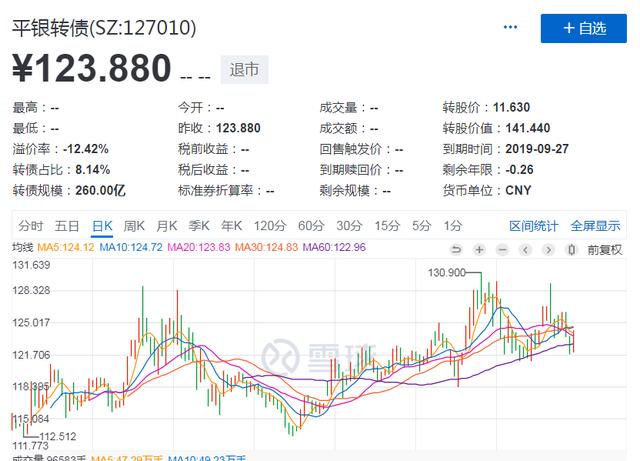This screenshot has height=461, width=640.
Task: Click the 均线 moving average label
Action: [x=22, y=247]
